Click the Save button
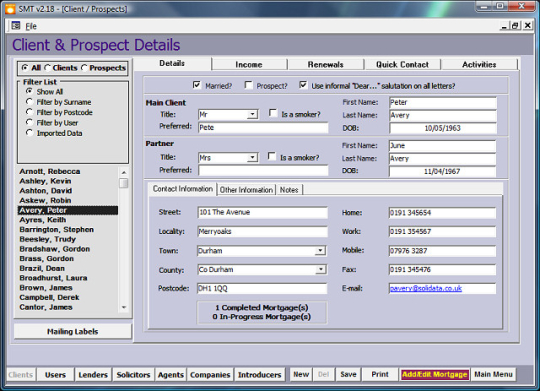 348,374
